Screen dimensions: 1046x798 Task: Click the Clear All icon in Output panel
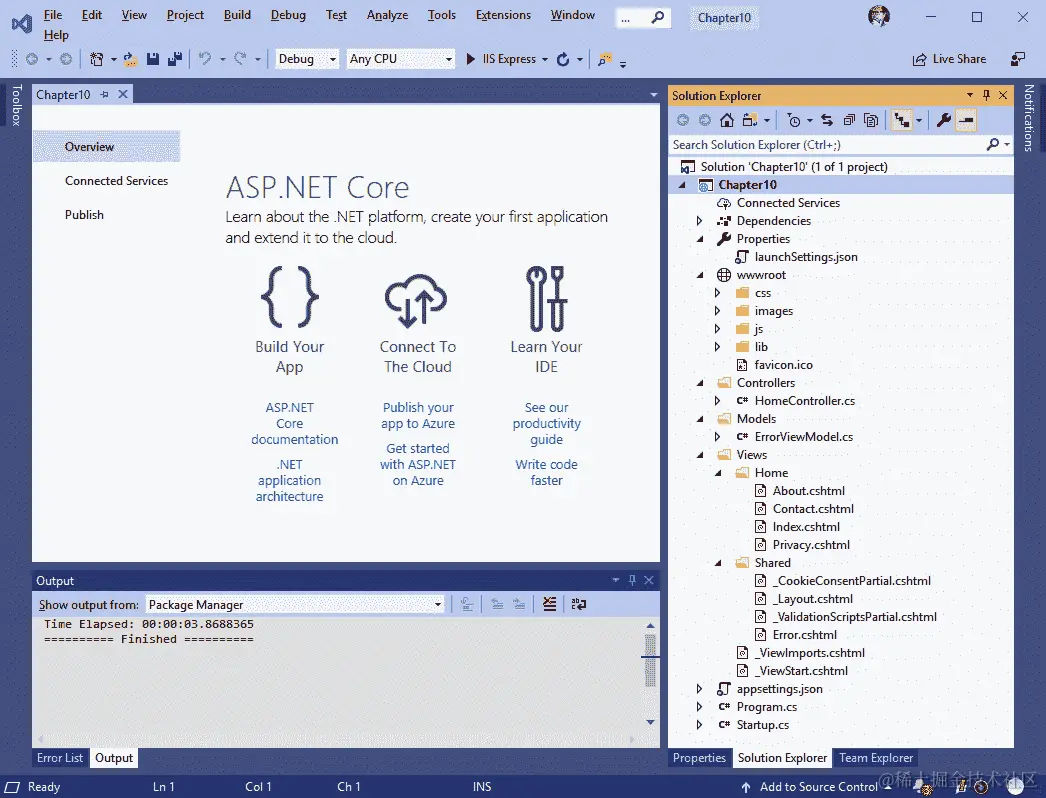[549, 604]
